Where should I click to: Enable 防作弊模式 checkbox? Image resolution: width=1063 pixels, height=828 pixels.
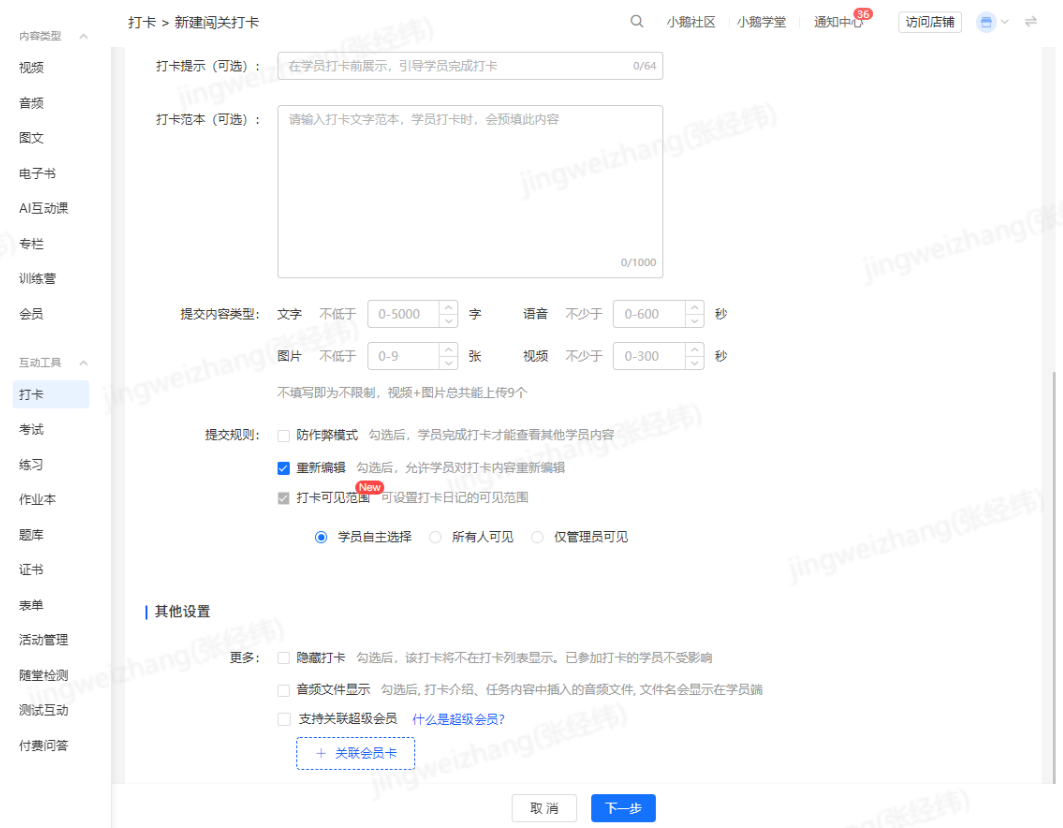coord(283,435)
